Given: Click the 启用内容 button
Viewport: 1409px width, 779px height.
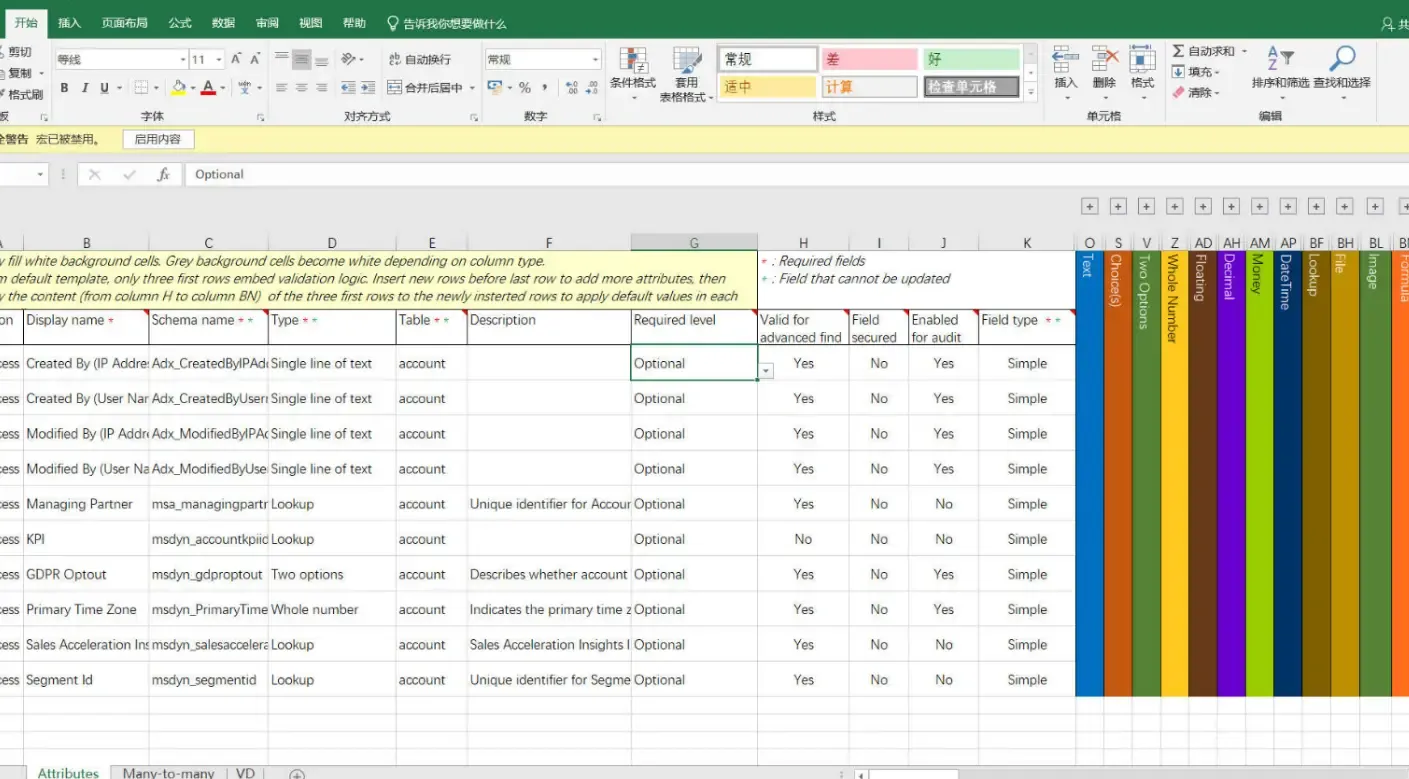Looking at the screenshot, I should [x=158, y=139].
